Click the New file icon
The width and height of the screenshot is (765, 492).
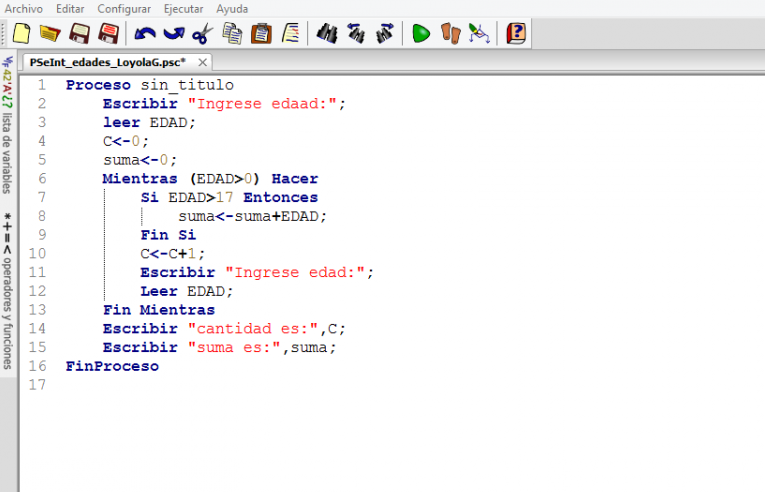tap(21, 34)
